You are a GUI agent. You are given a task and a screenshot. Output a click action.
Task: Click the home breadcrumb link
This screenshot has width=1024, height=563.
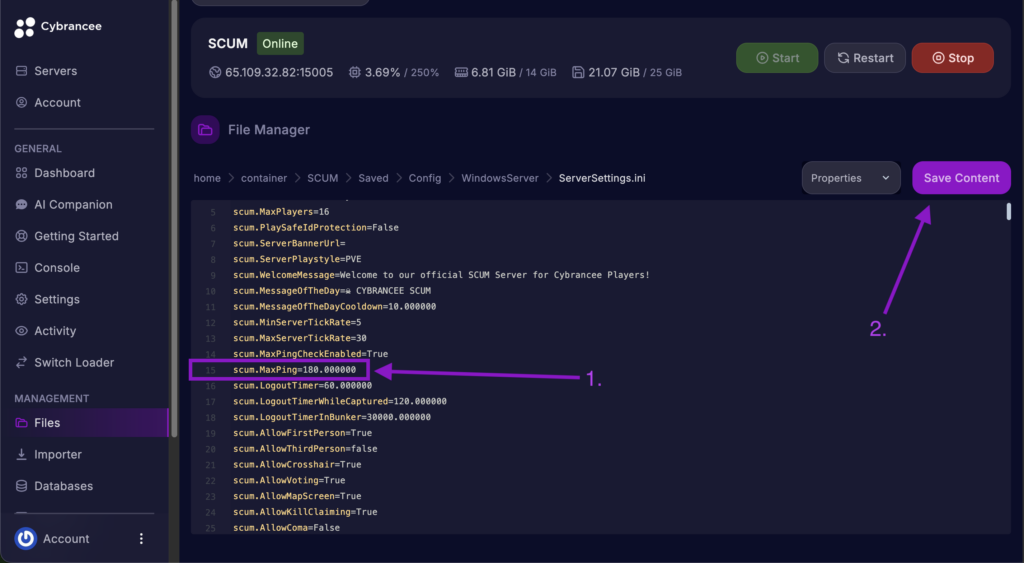tap(207, 178)
